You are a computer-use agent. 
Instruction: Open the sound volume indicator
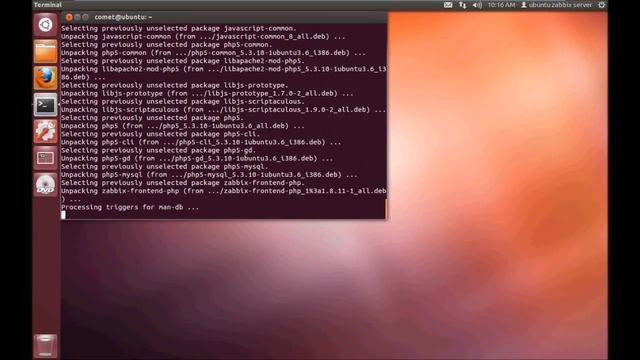pyautogui.click(x=477, y=5)
